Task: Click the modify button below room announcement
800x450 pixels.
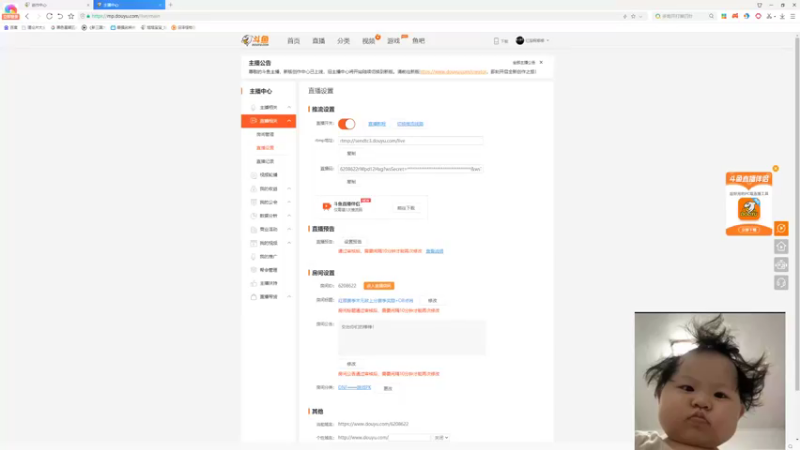Action: [x=351, y=364]
